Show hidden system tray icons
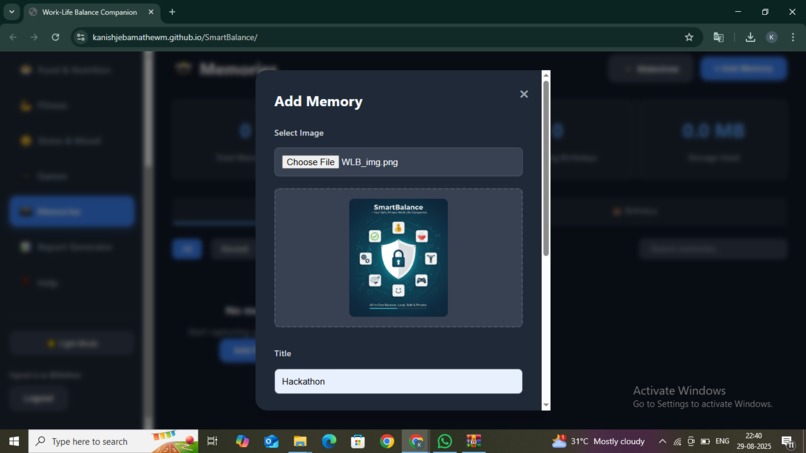The width and height of the screenshot is (806, 453). [x=663, y=441]
